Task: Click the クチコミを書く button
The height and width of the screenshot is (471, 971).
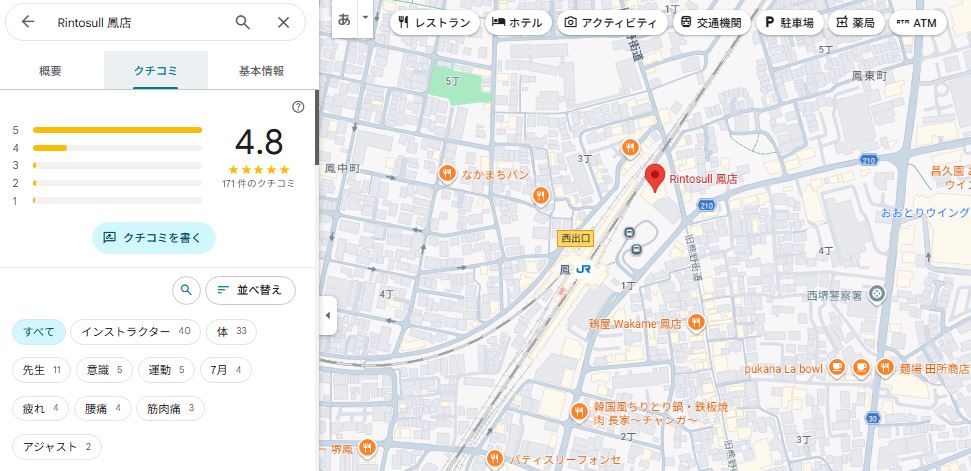Action: pyautogui.click(x=154, y=237)
